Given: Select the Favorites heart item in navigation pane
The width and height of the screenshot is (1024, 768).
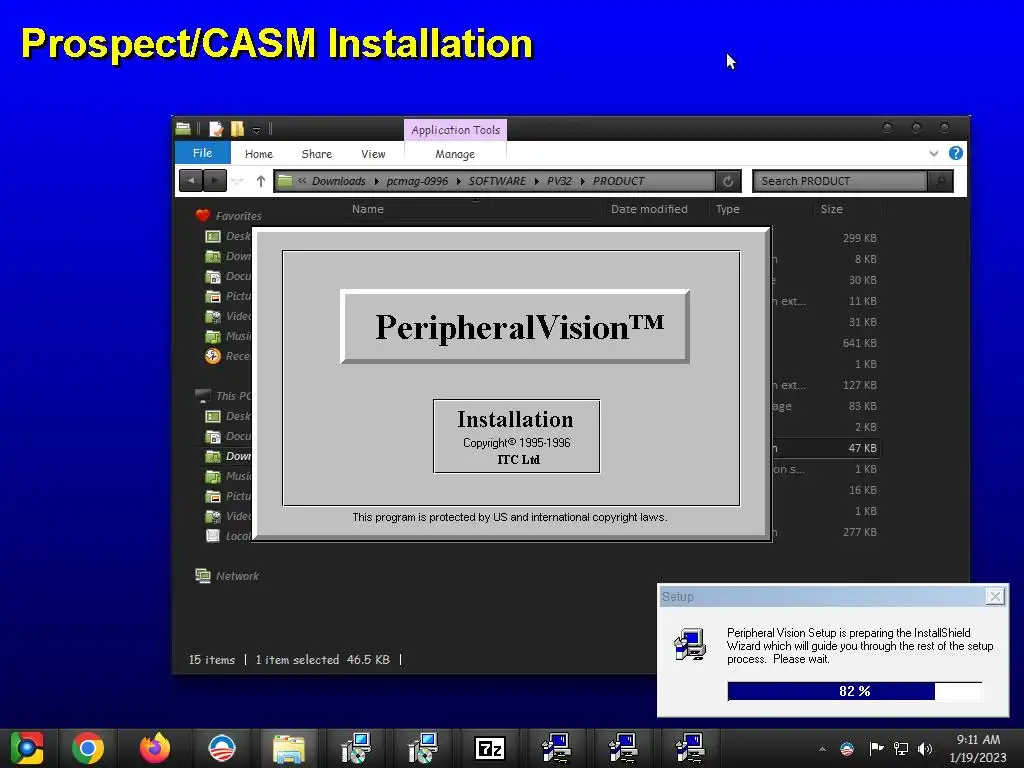Looking at the screenshot, I should (229, 216).
